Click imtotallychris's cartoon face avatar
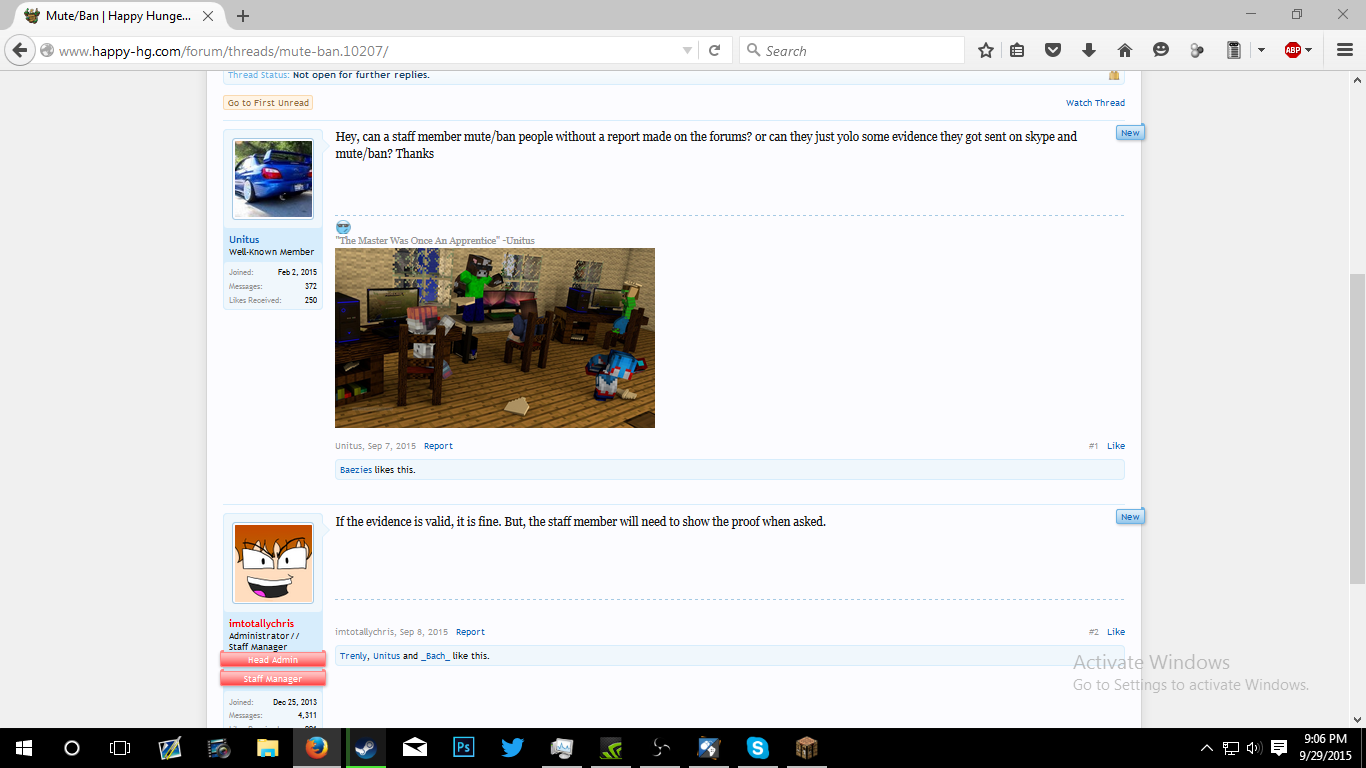1366x768 pixels. click(x=273, y=563)
